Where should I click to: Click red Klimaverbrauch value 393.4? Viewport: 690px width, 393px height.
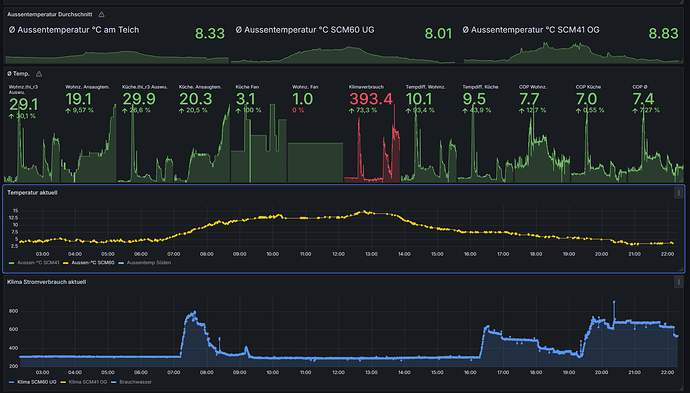[371, 99]
